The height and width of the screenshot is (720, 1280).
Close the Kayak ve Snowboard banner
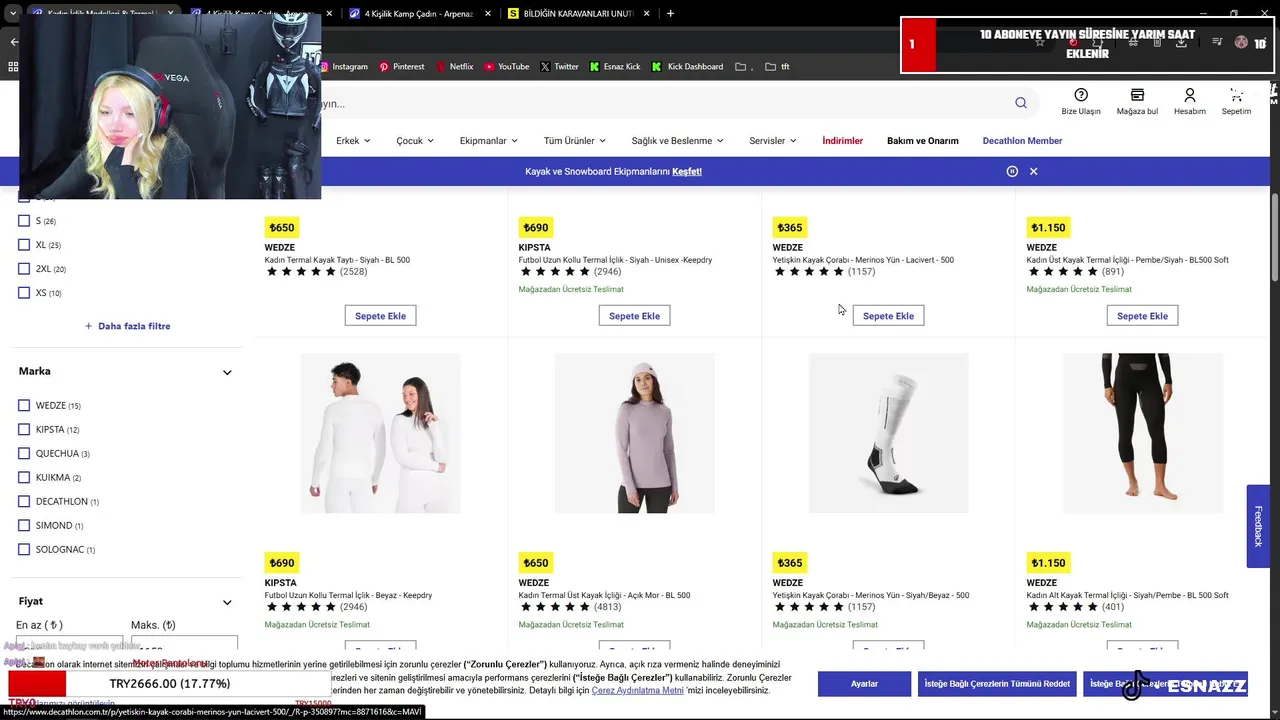(x=1034, y=171)
